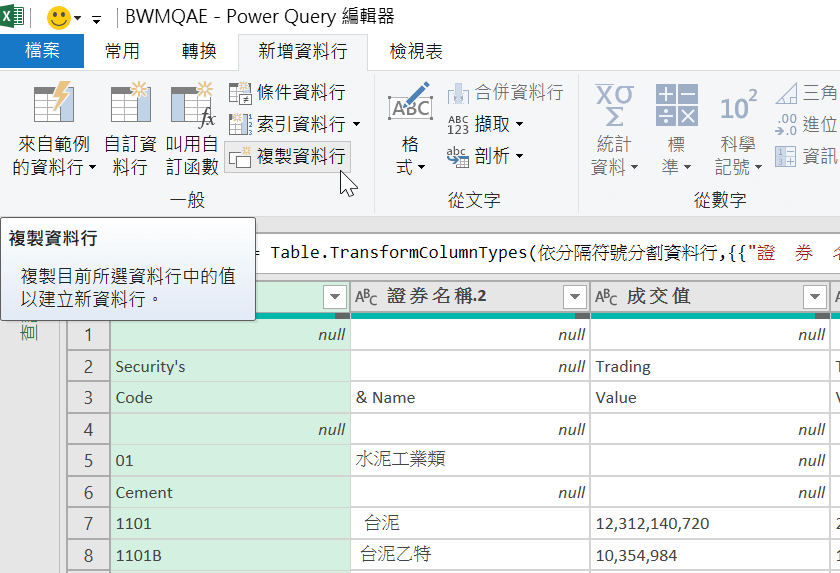Screen dimensions: 840x573
Task: Click 索引資料行 index column button
Action: [x=287, y=124]
